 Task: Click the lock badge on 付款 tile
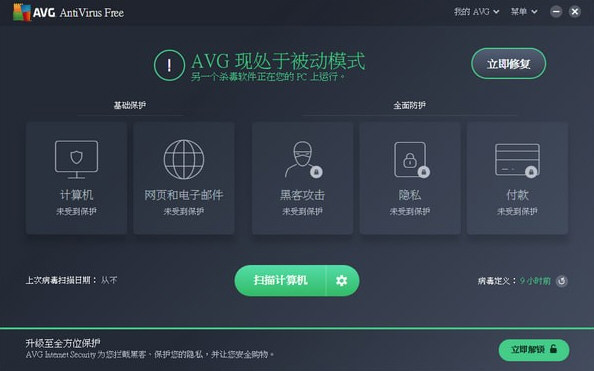(531, 172)
